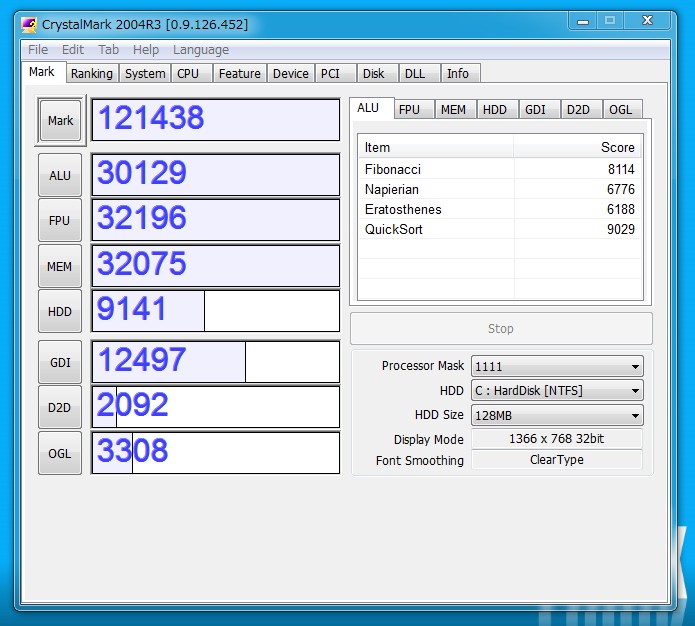The width and height of the screenshot is (695, 626).
Task: Run the FPU benchmark button
Action: point(60,220)
